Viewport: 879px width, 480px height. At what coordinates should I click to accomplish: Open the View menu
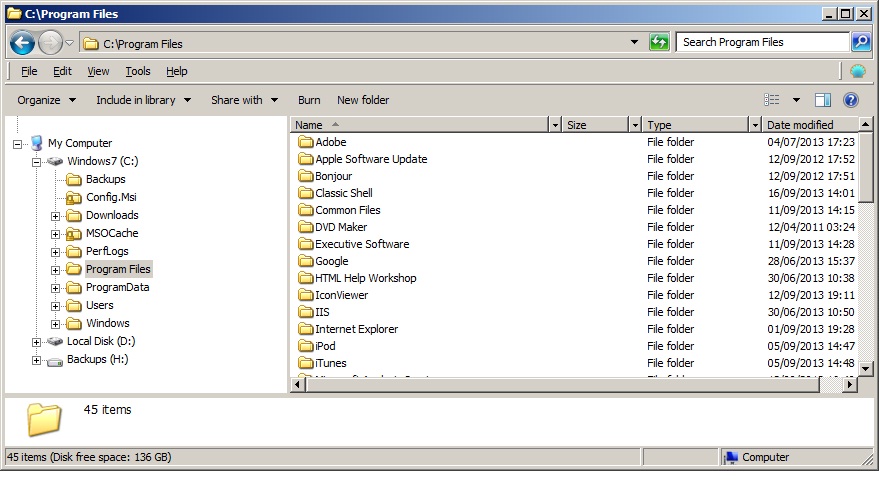click(x=98, y=71)
